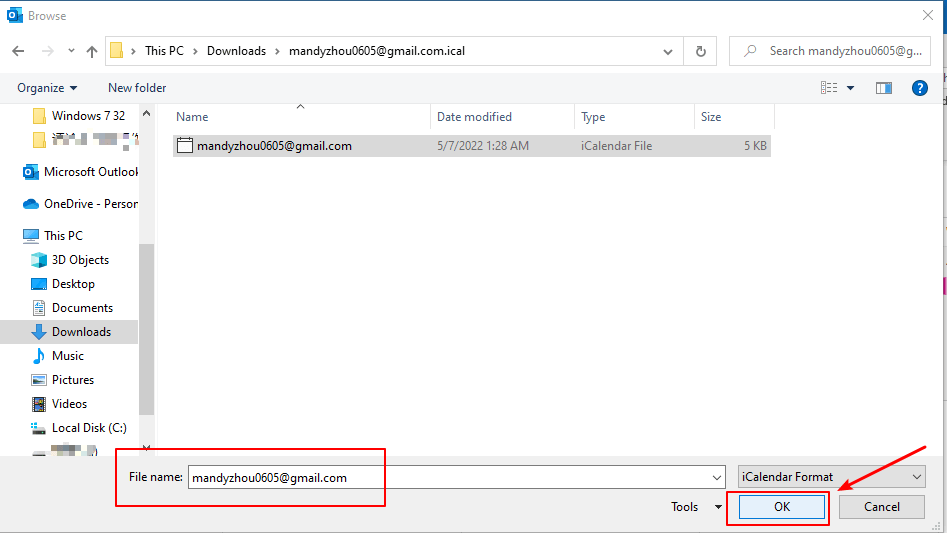Click the Up one level arrow
Image resolution: width=947 pixels, height=533 pixels.
click(x=92, y=51)
